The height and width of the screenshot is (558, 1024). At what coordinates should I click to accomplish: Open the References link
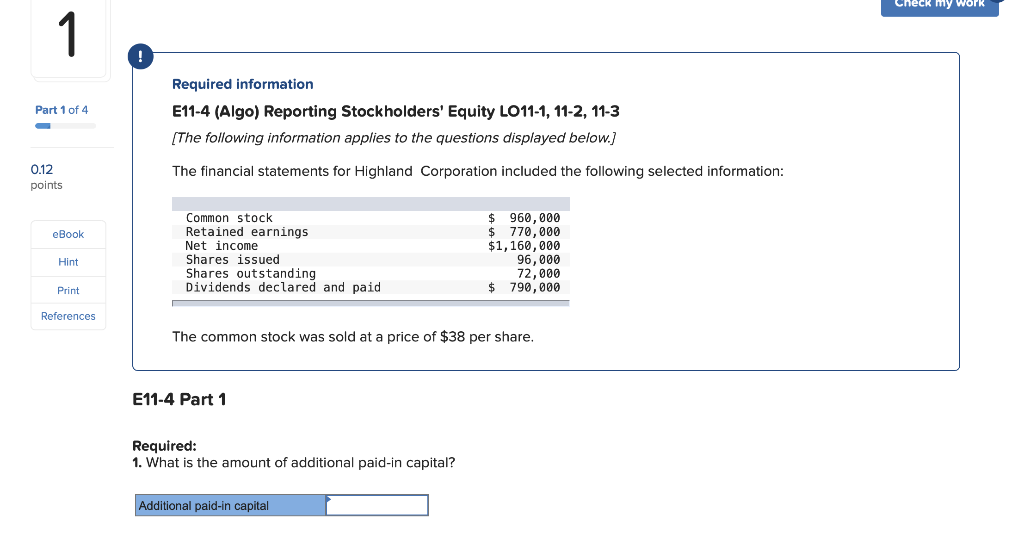[68, 316]
